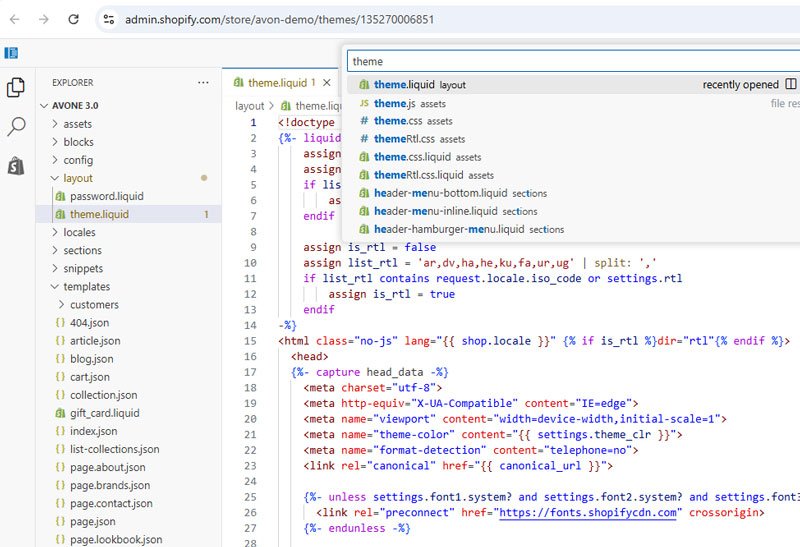The height and width of the screenshot is (547, 800).
Task: Open page.contact.json template file
Action: (x=129, y=504)
